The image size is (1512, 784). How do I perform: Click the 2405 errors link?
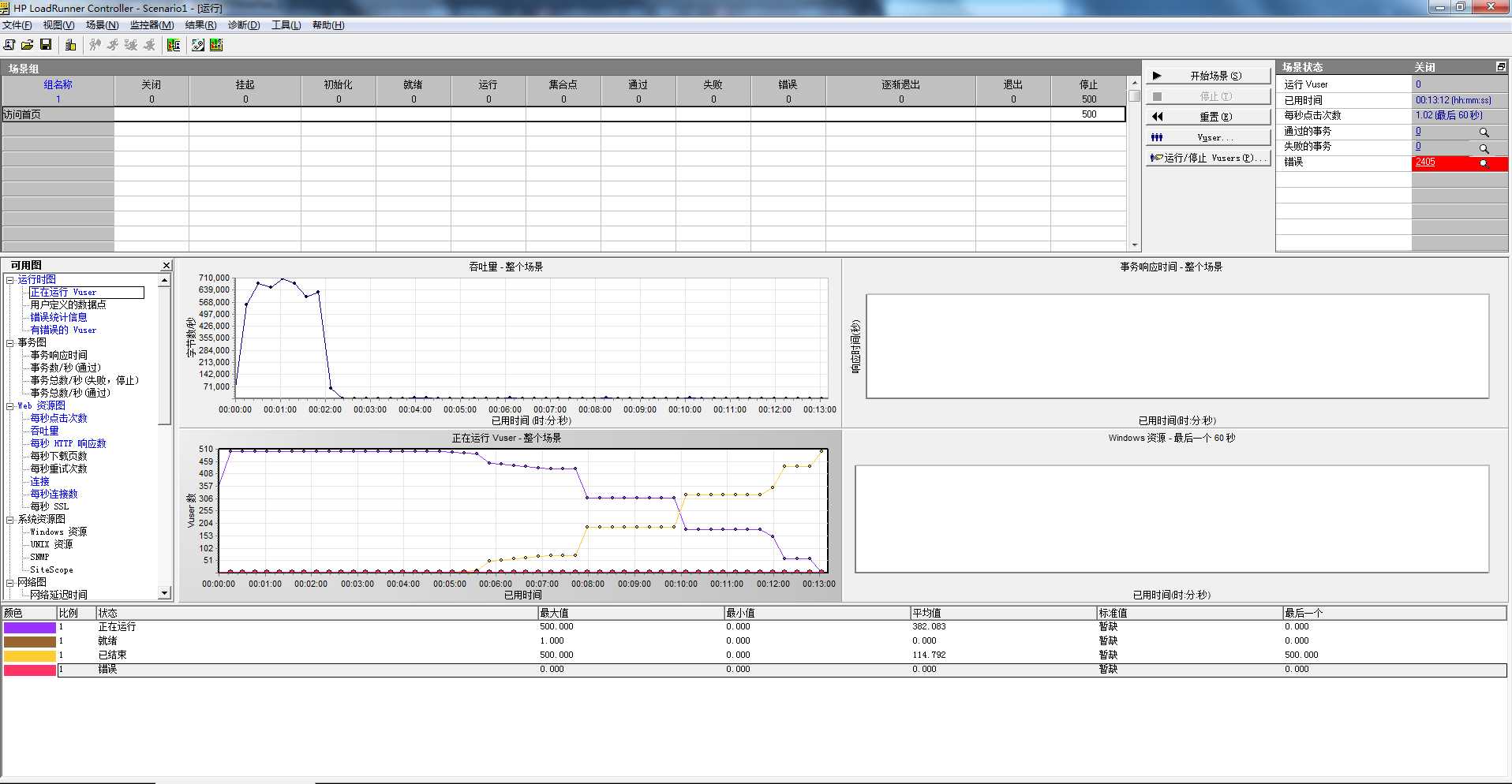[1425, 162]
